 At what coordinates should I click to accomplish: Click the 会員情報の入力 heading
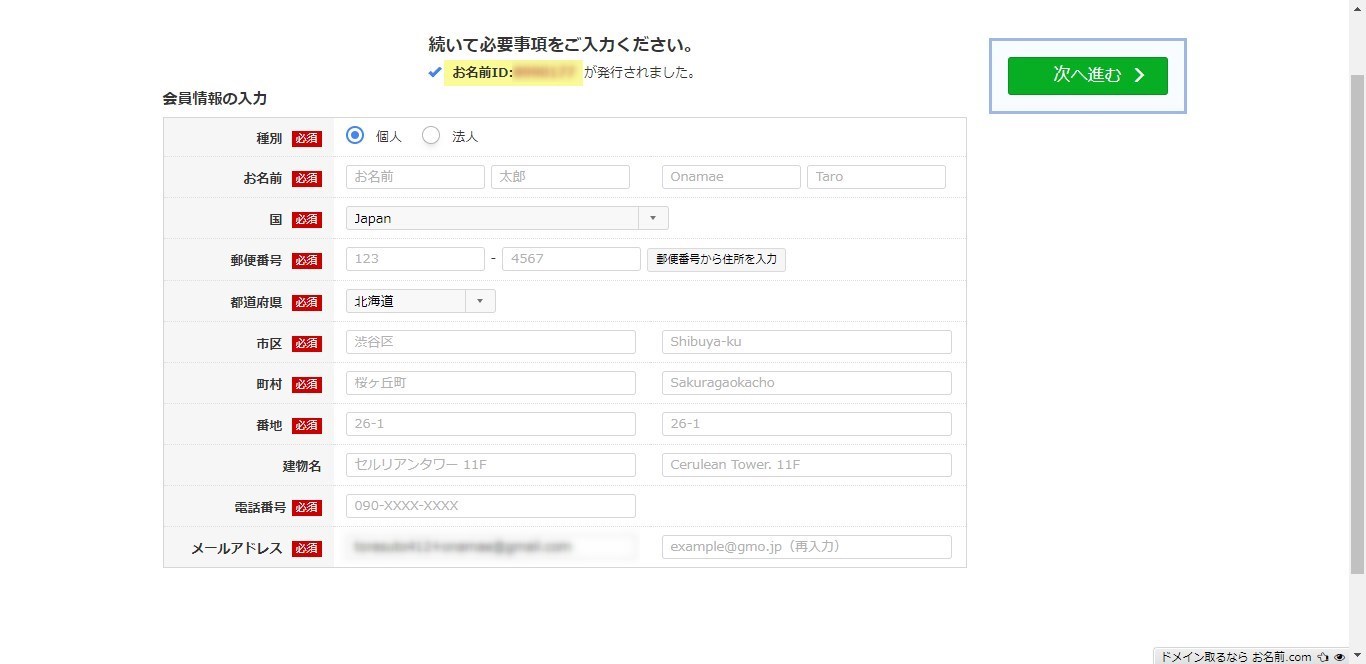214,99
